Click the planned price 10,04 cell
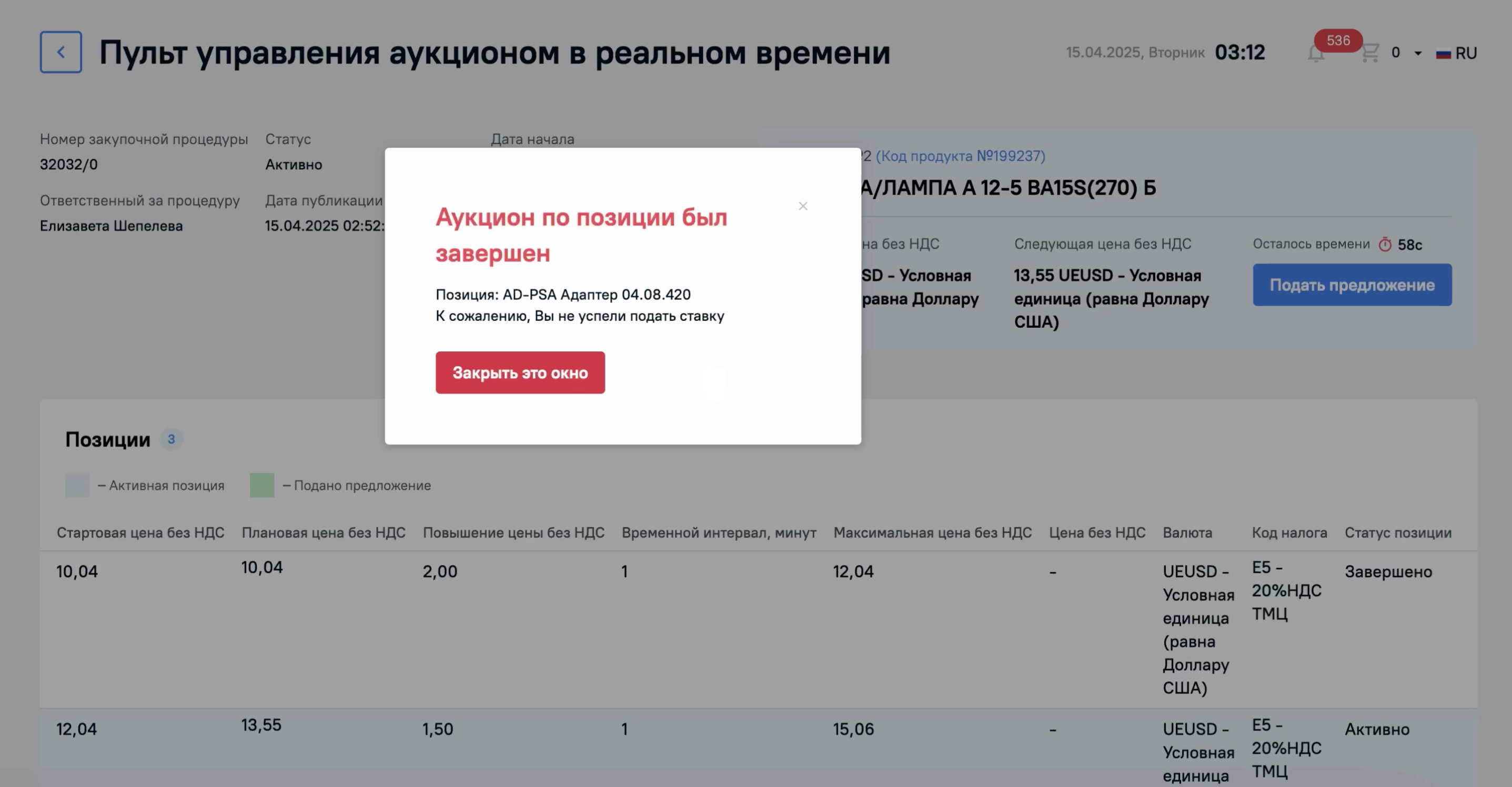This screenshot has height=787, width=1512. [262, 568]
